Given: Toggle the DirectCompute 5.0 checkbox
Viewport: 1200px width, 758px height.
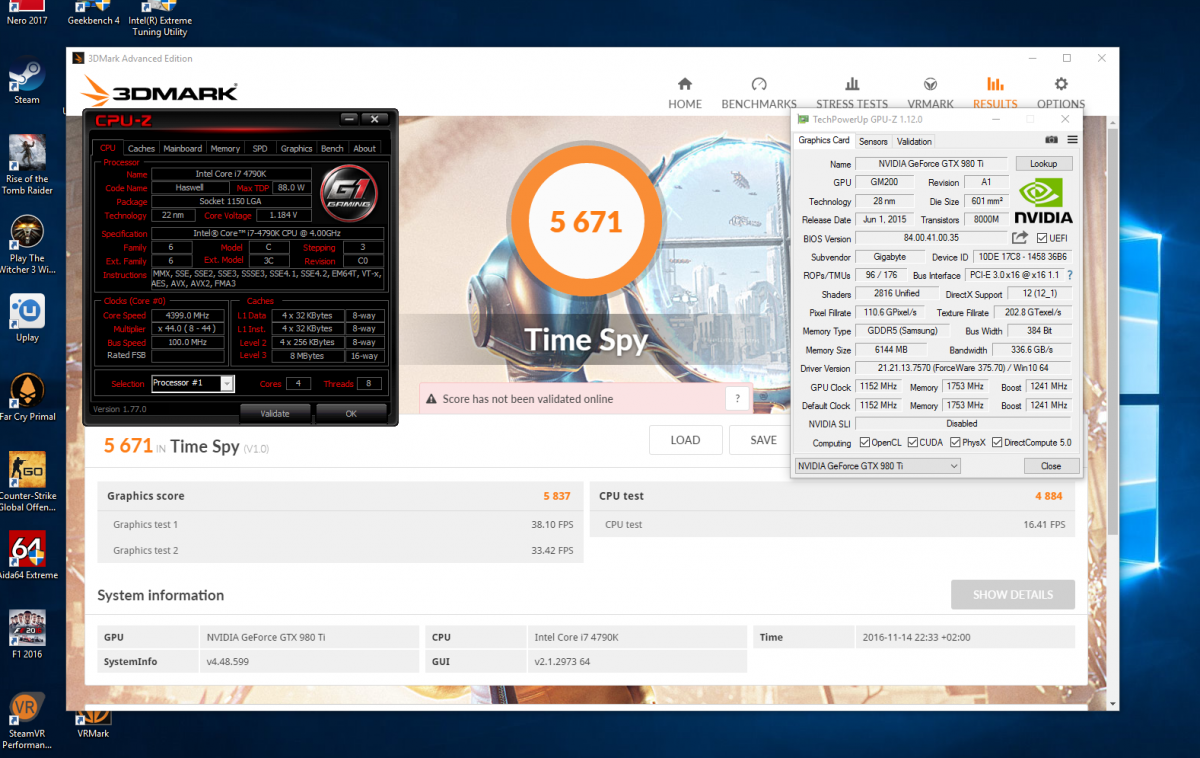Looking at the screenshot, I should (x=997, y=443).
